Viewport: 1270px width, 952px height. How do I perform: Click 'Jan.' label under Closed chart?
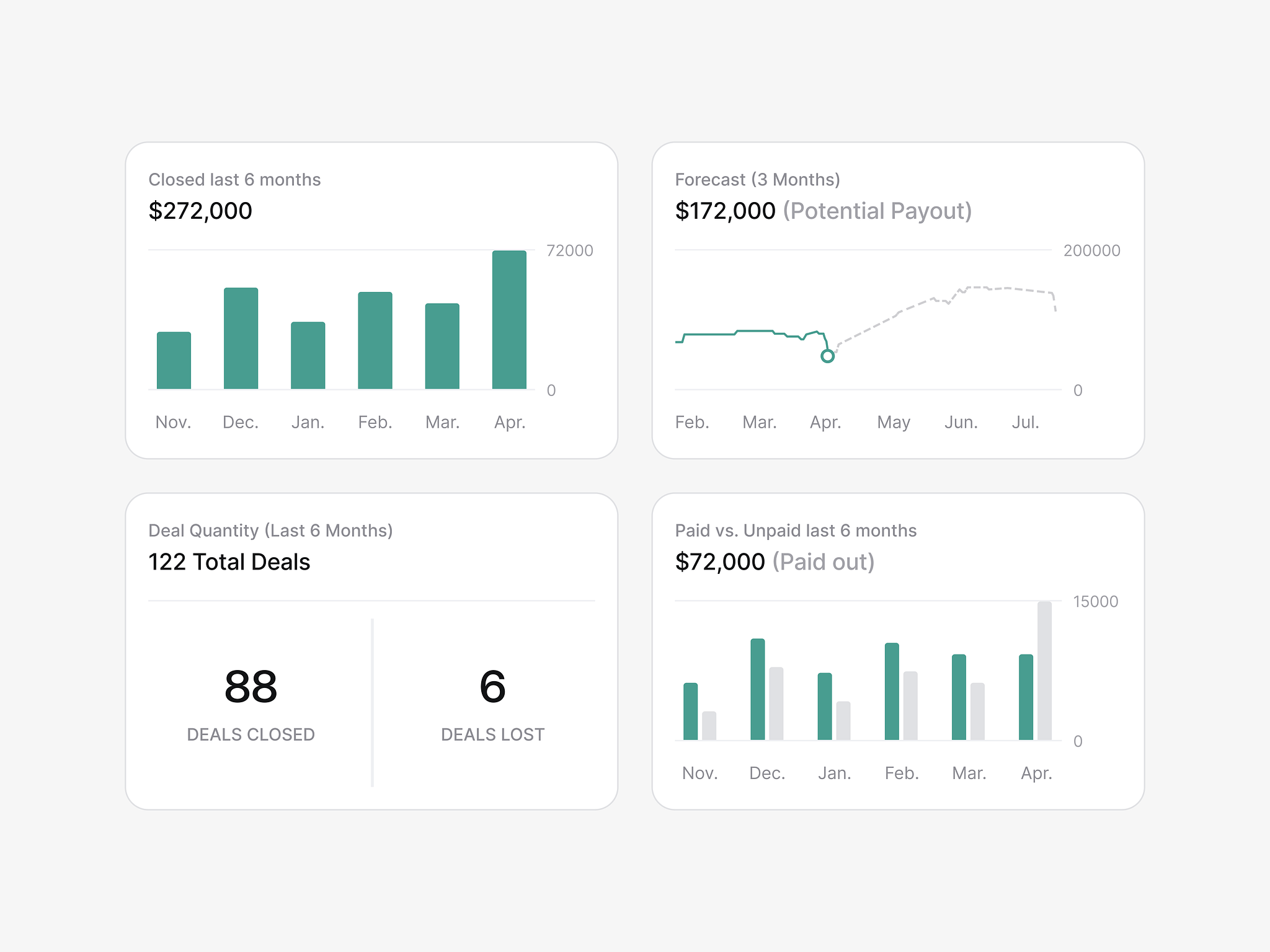(308, 423)
